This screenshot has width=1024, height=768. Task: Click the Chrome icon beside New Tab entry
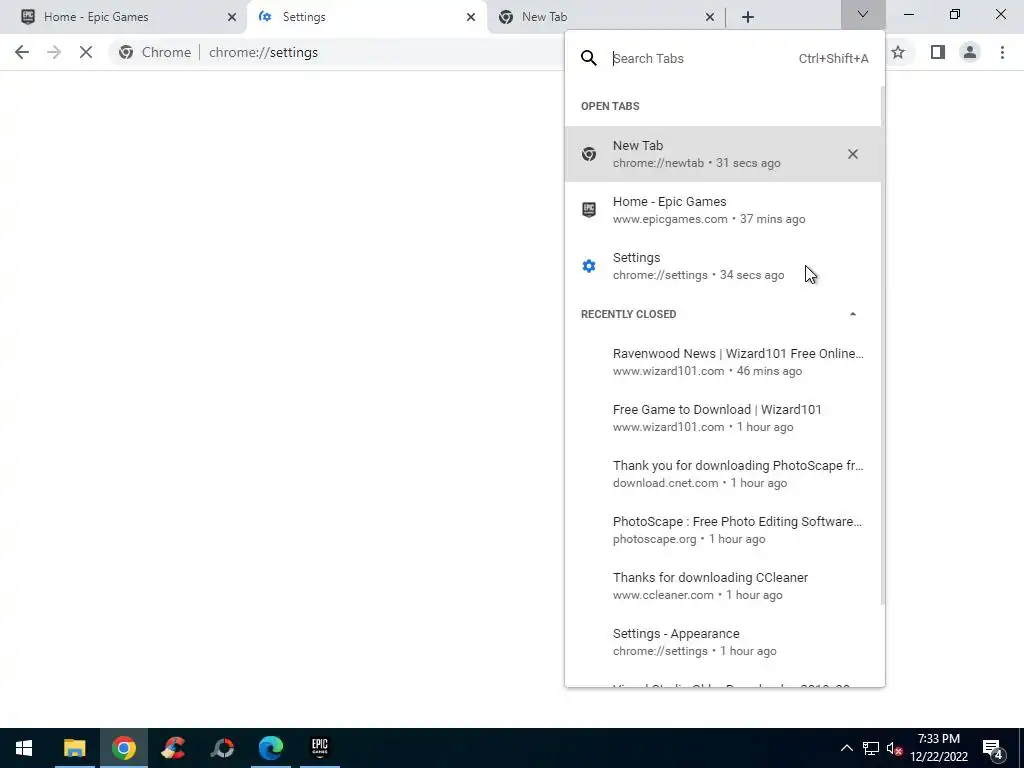[588, 154]
